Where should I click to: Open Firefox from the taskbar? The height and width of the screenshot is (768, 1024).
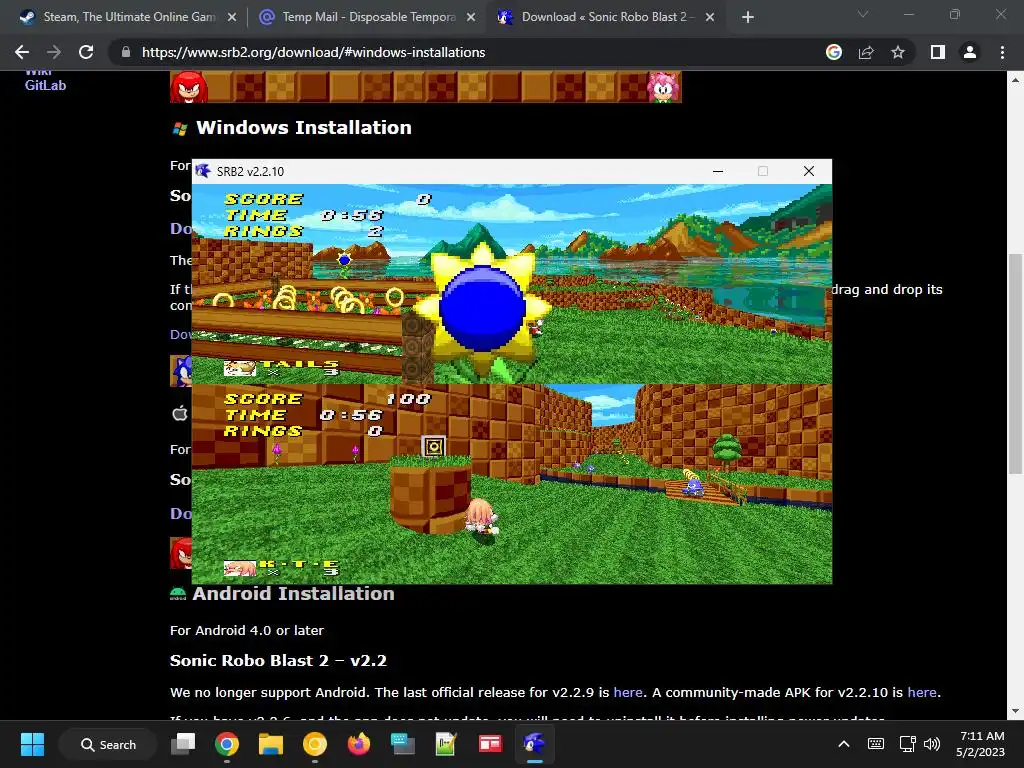point(359,744)
